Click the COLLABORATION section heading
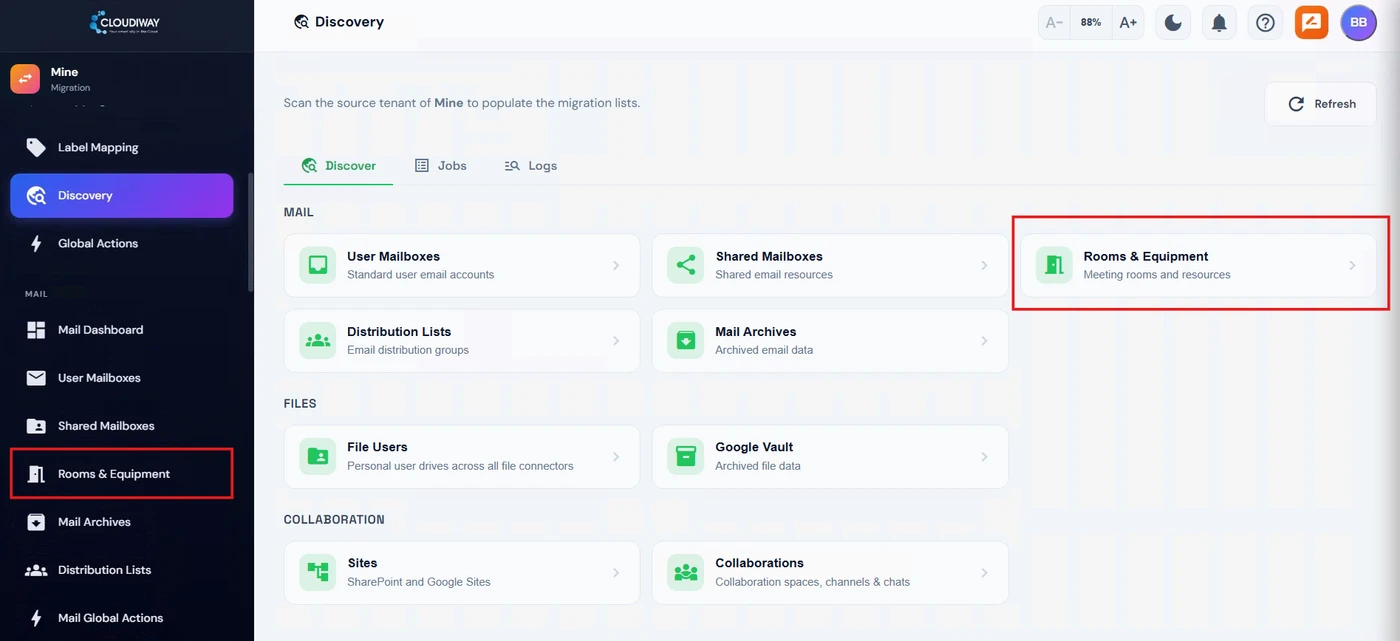This screenshot has height=641, width=1400. 334,520
